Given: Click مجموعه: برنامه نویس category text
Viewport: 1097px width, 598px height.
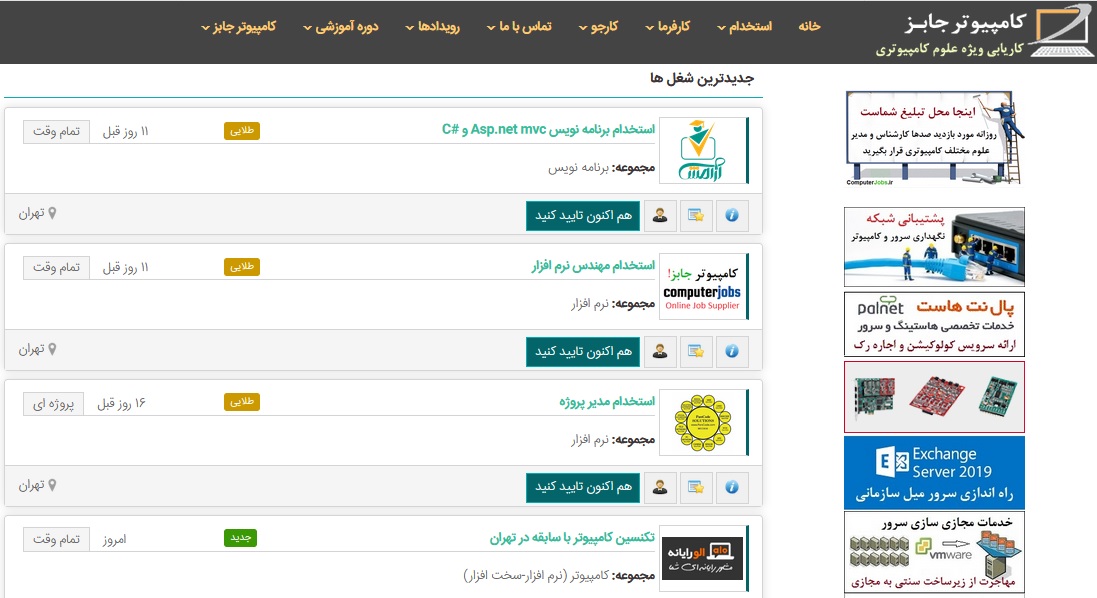Looking at the screenshot, I should [602, 168].
